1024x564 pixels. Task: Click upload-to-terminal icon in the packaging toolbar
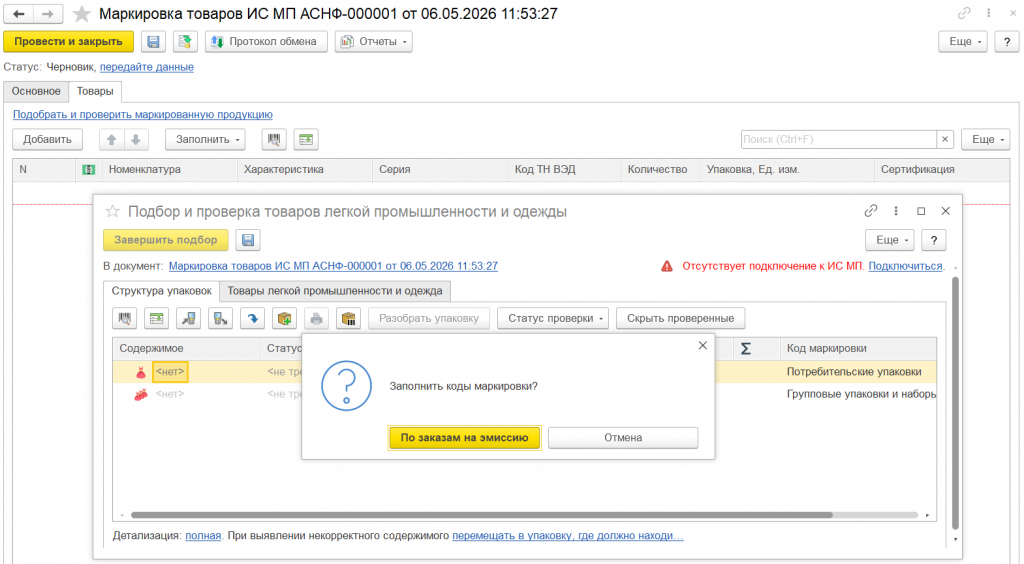tap(221, 319)
